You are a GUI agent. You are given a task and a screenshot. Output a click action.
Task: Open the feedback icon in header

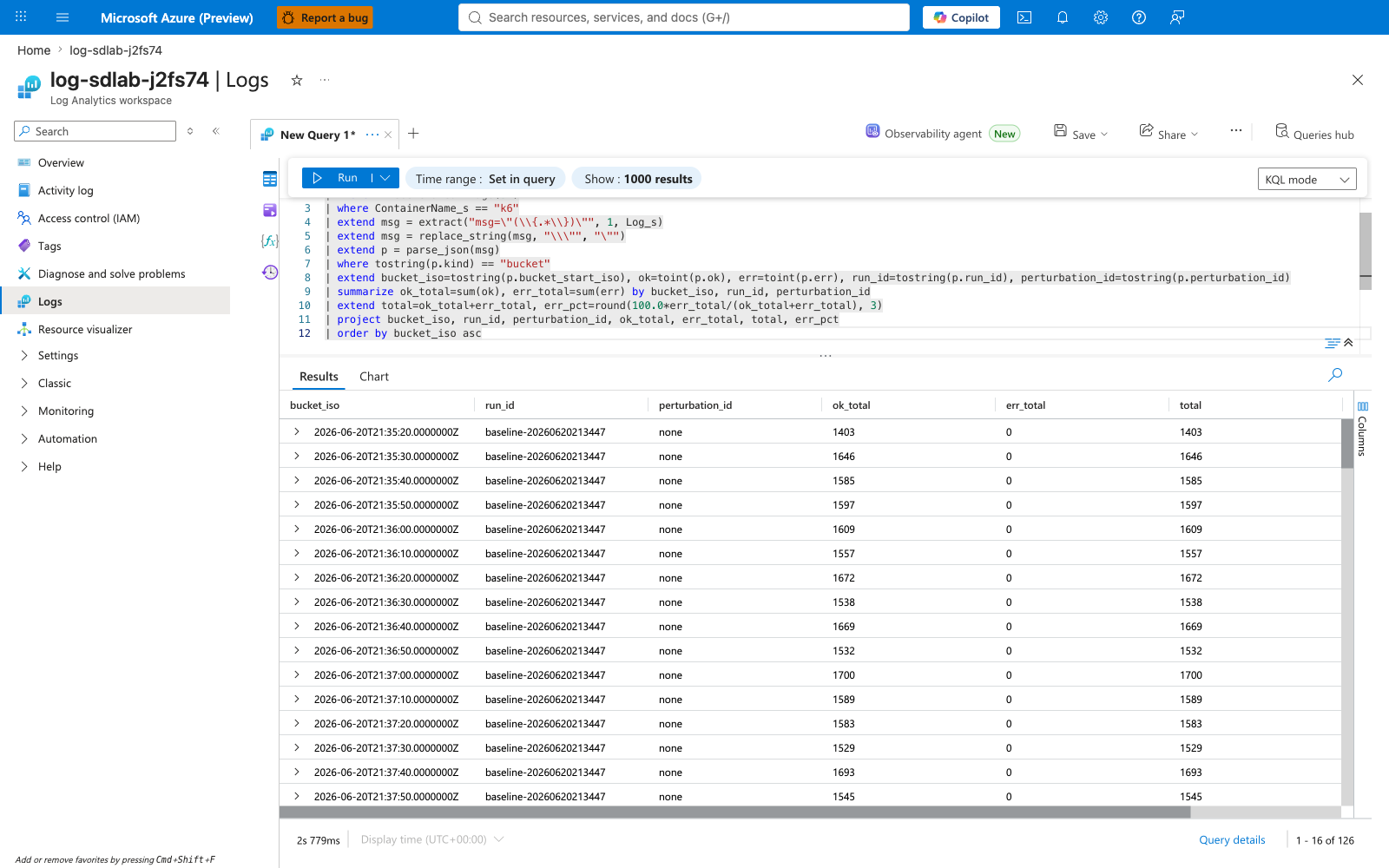pyautogui.click(x=1177, y=17)
